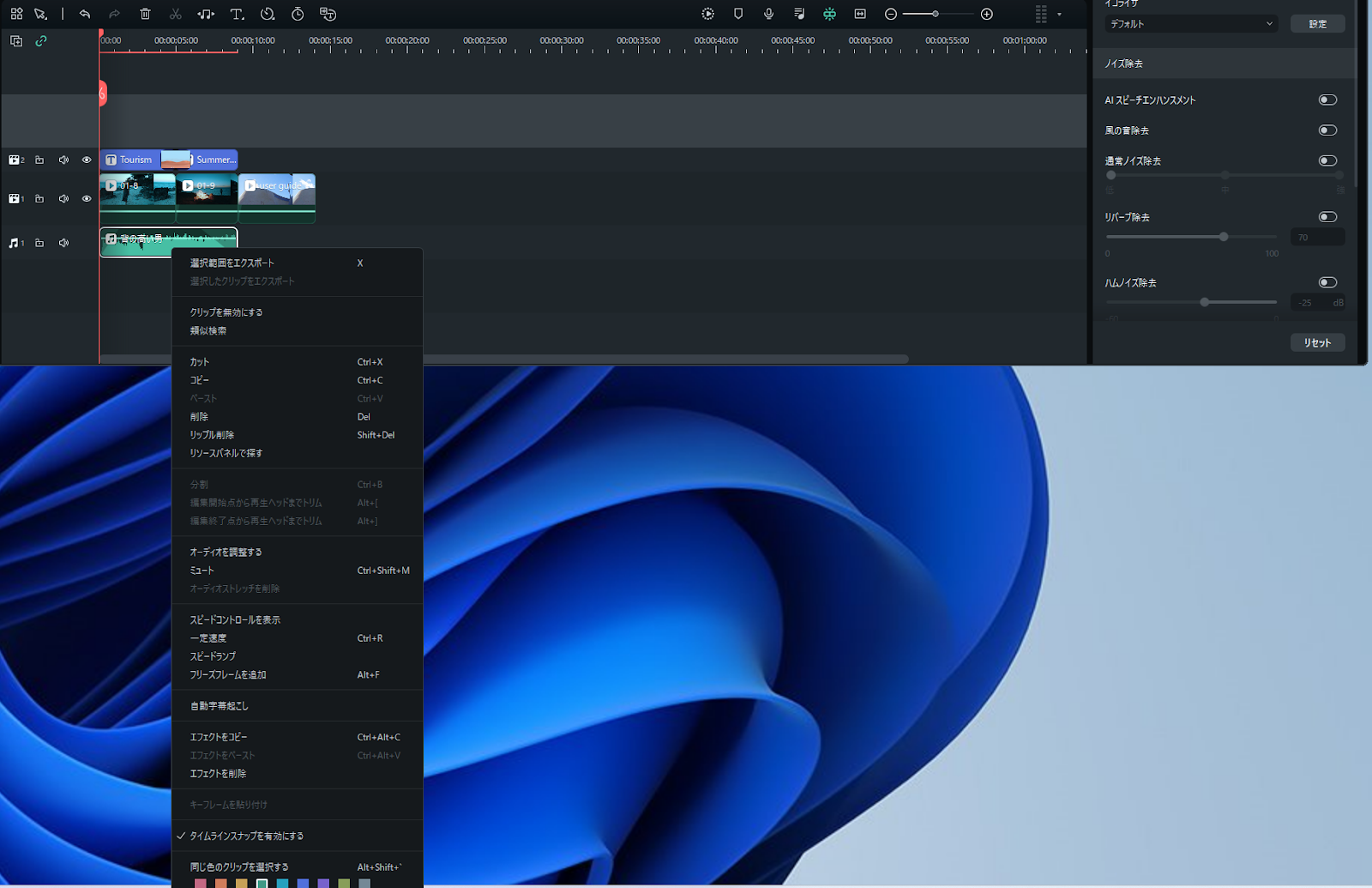The height and width of the screenshot is (888, 1372).
Task: Open the layout grid tool in timeline toolbar
Action: coord(16,14)
